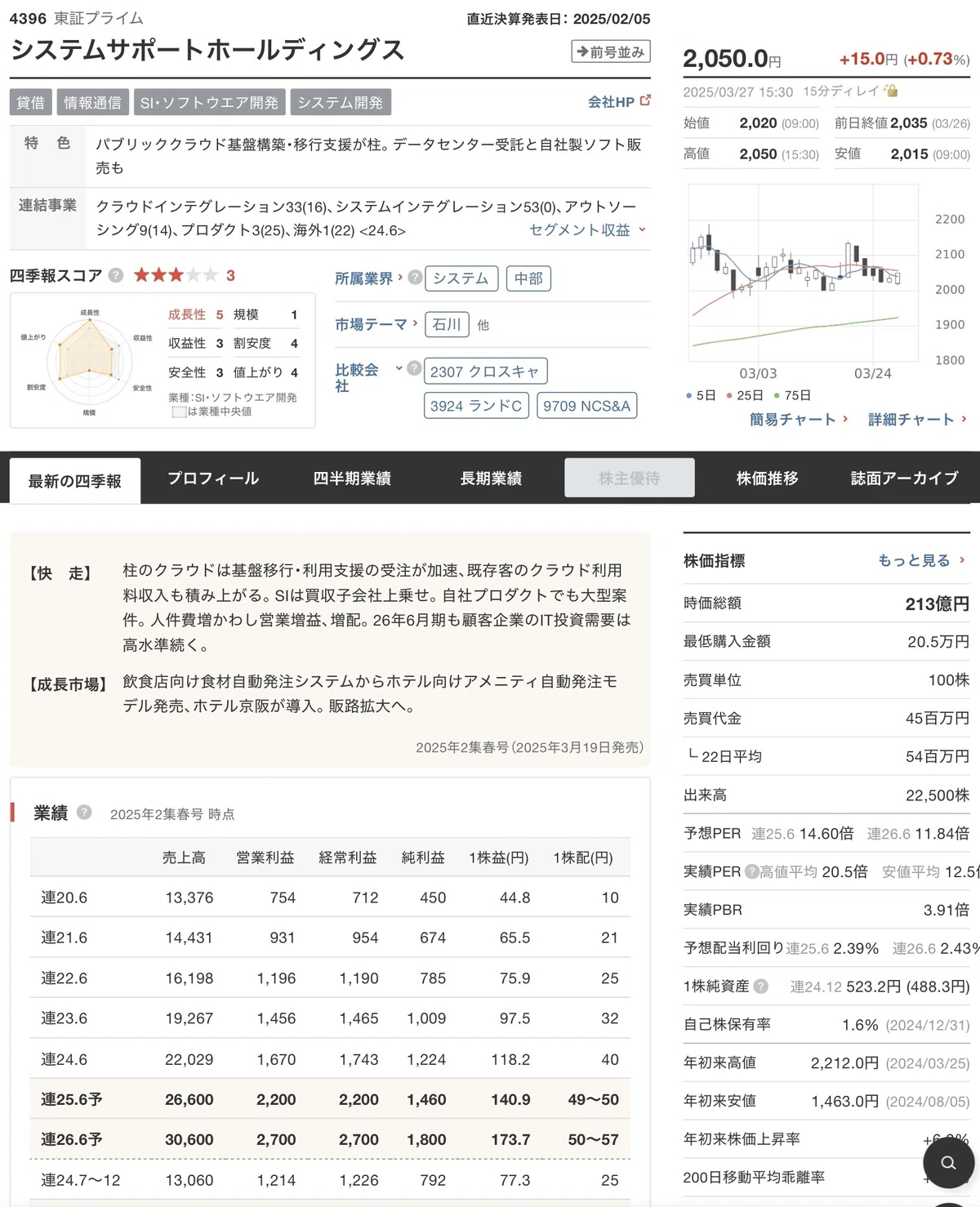Expand the 比較会社 chevron
The height and width of the screenshot is (1207, 980).
pyautogui.click(x=399, y=368)
